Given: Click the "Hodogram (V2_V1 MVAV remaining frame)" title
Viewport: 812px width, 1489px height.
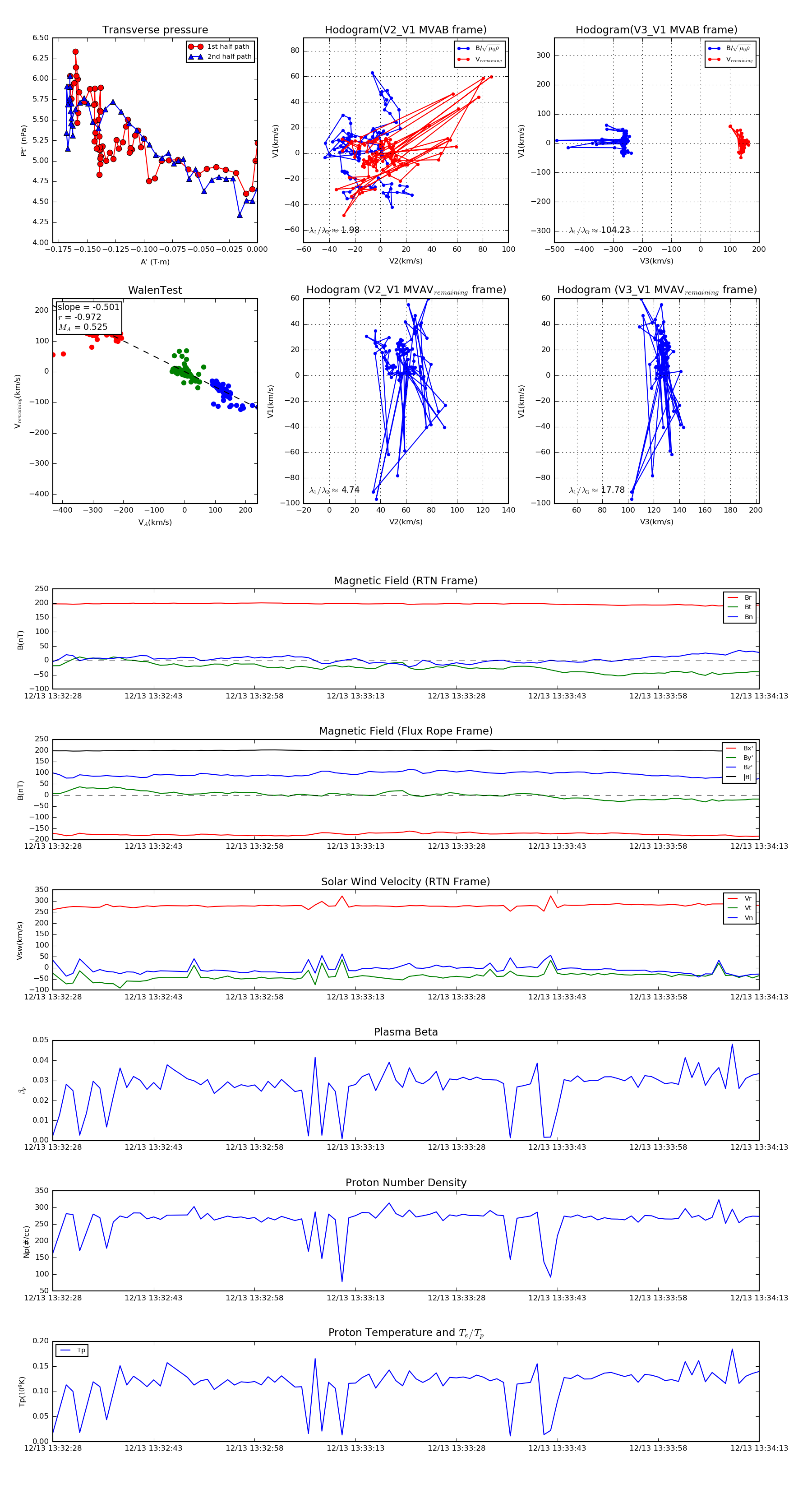Looking at the screenshot, I should tap(406, 290).
